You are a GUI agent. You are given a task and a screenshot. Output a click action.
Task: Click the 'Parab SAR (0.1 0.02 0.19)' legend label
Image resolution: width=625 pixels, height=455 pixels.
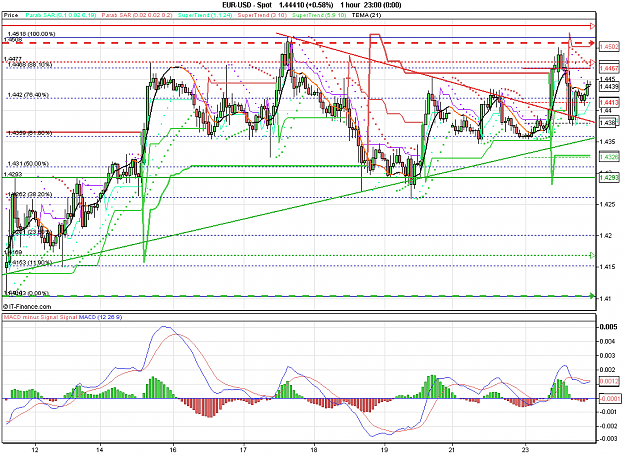point(61,15)
